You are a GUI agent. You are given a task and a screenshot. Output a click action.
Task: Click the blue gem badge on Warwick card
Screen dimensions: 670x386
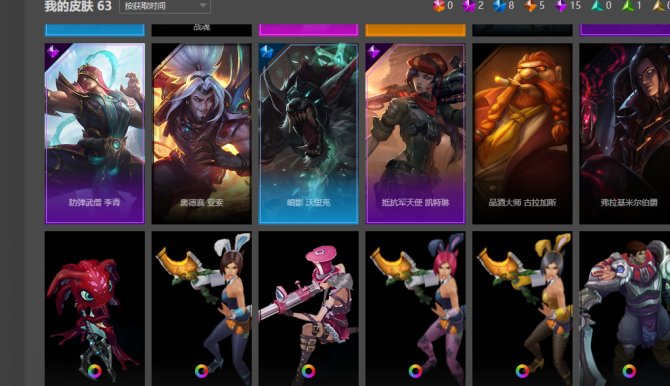267,52
